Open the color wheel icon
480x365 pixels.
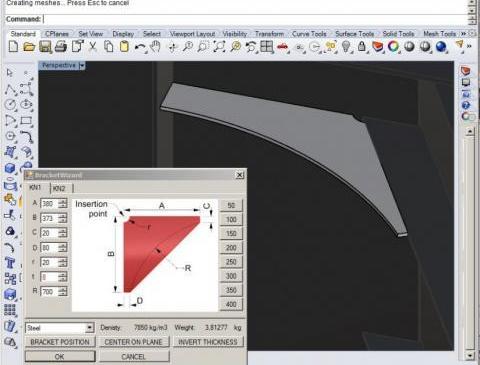tap(393, 46)
